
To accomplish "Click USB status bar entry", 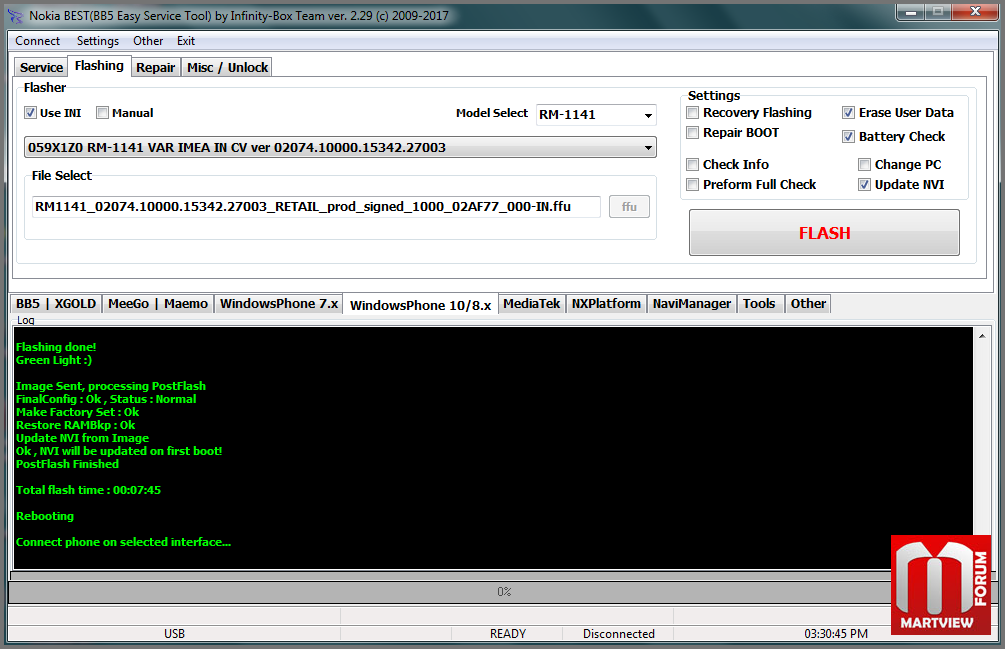I will [174, 634].
